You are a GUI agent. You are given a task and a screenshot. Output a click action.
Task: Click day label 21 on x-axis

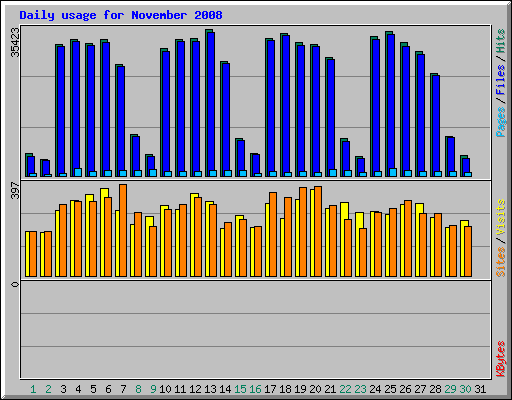330,389
